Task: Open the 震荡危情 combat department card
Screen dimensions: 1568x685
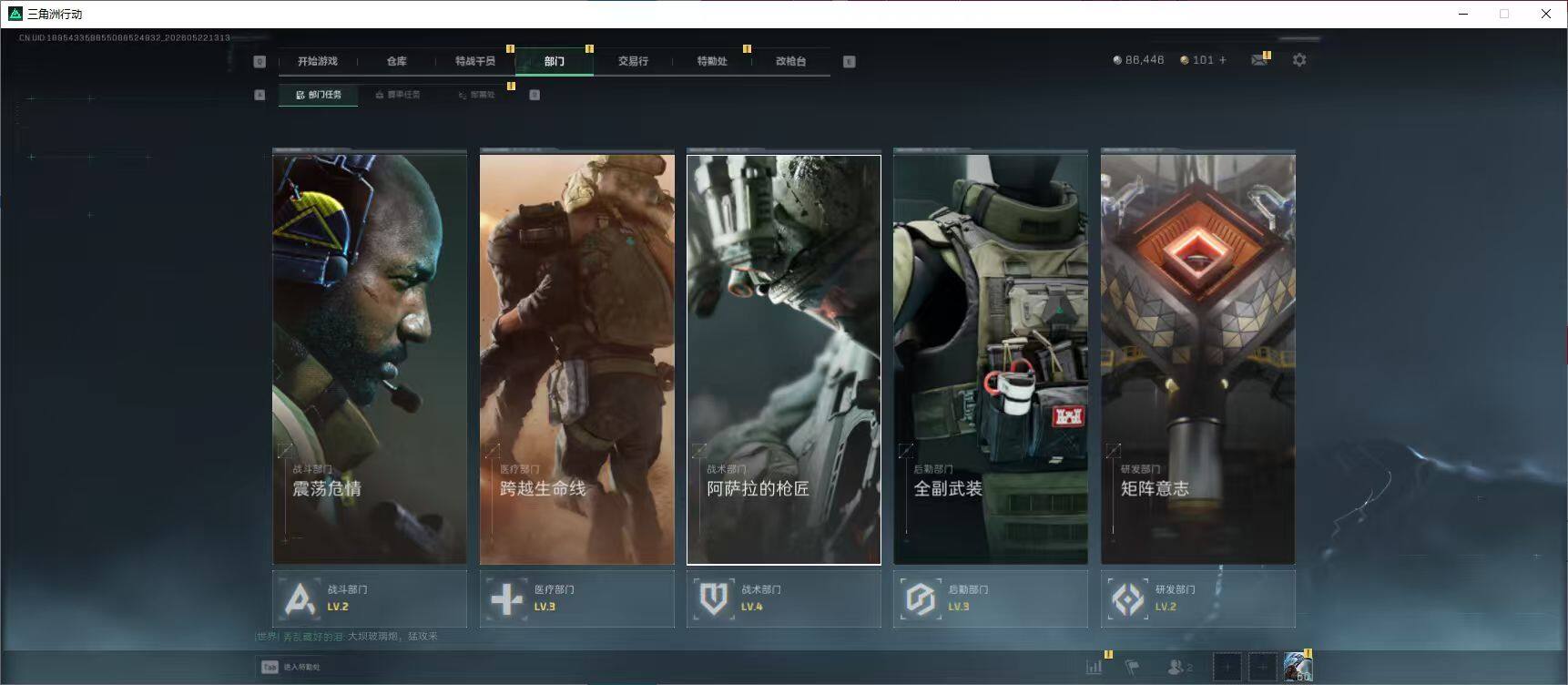Action: (370, 359)
